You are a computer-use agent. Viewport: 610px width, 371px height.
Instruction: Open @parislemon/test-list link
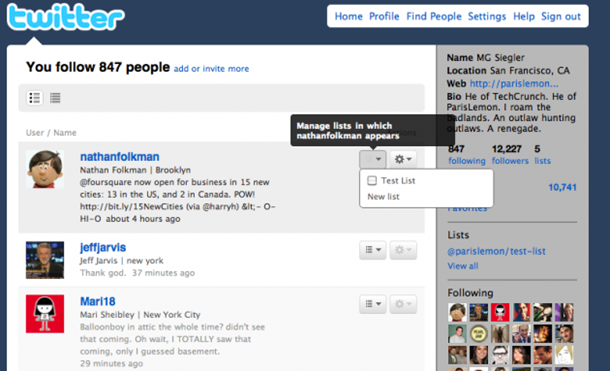tap(496, 251)
